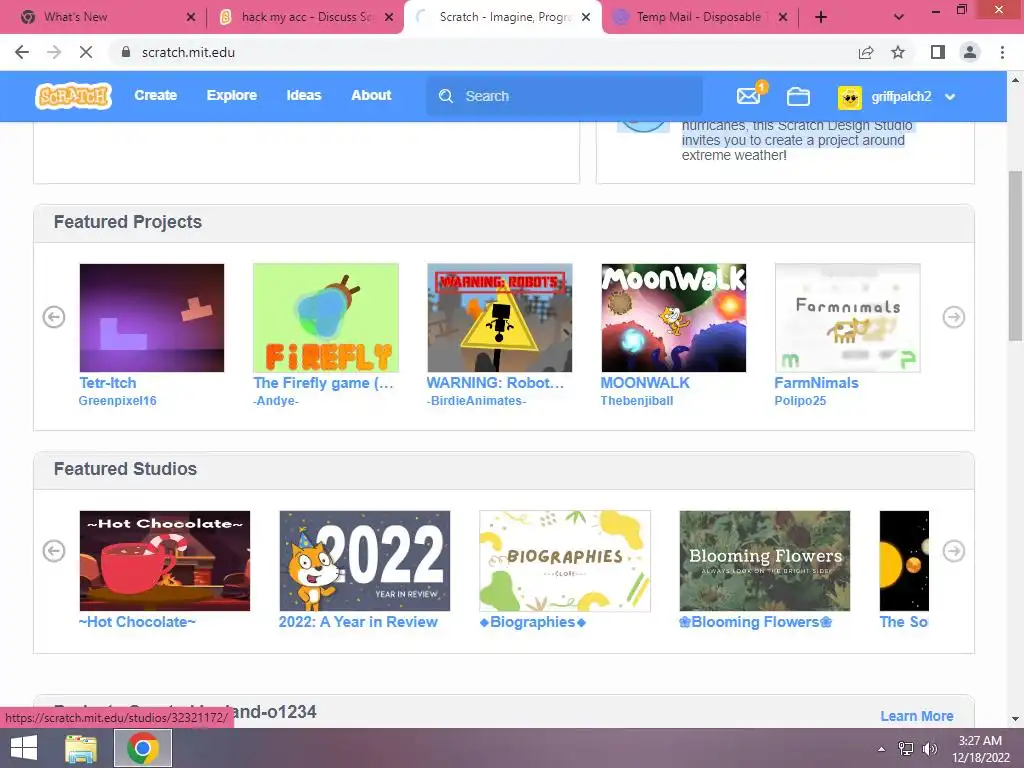Open My Stuff folder icon
Screen dimensions: 1024x768
[798, 97]
